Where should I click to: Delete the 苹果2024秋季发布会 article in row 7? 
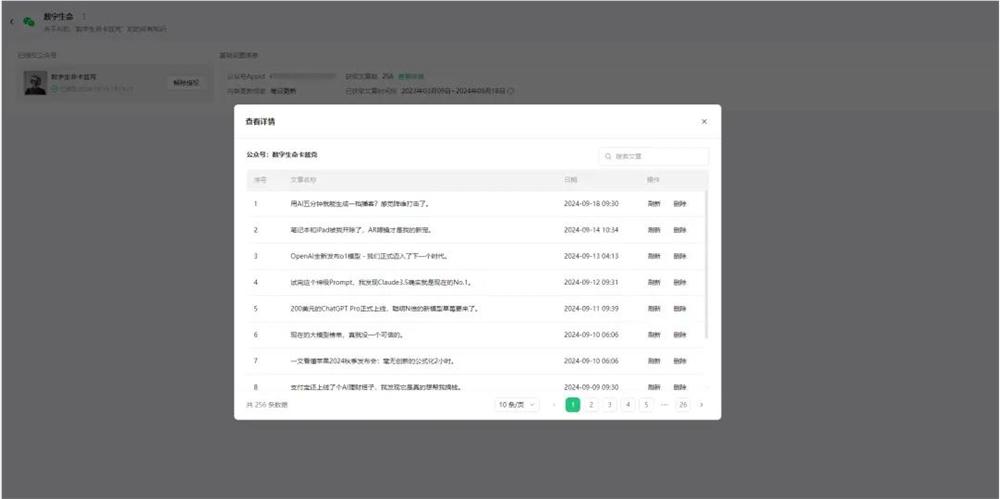pos(680,361)
